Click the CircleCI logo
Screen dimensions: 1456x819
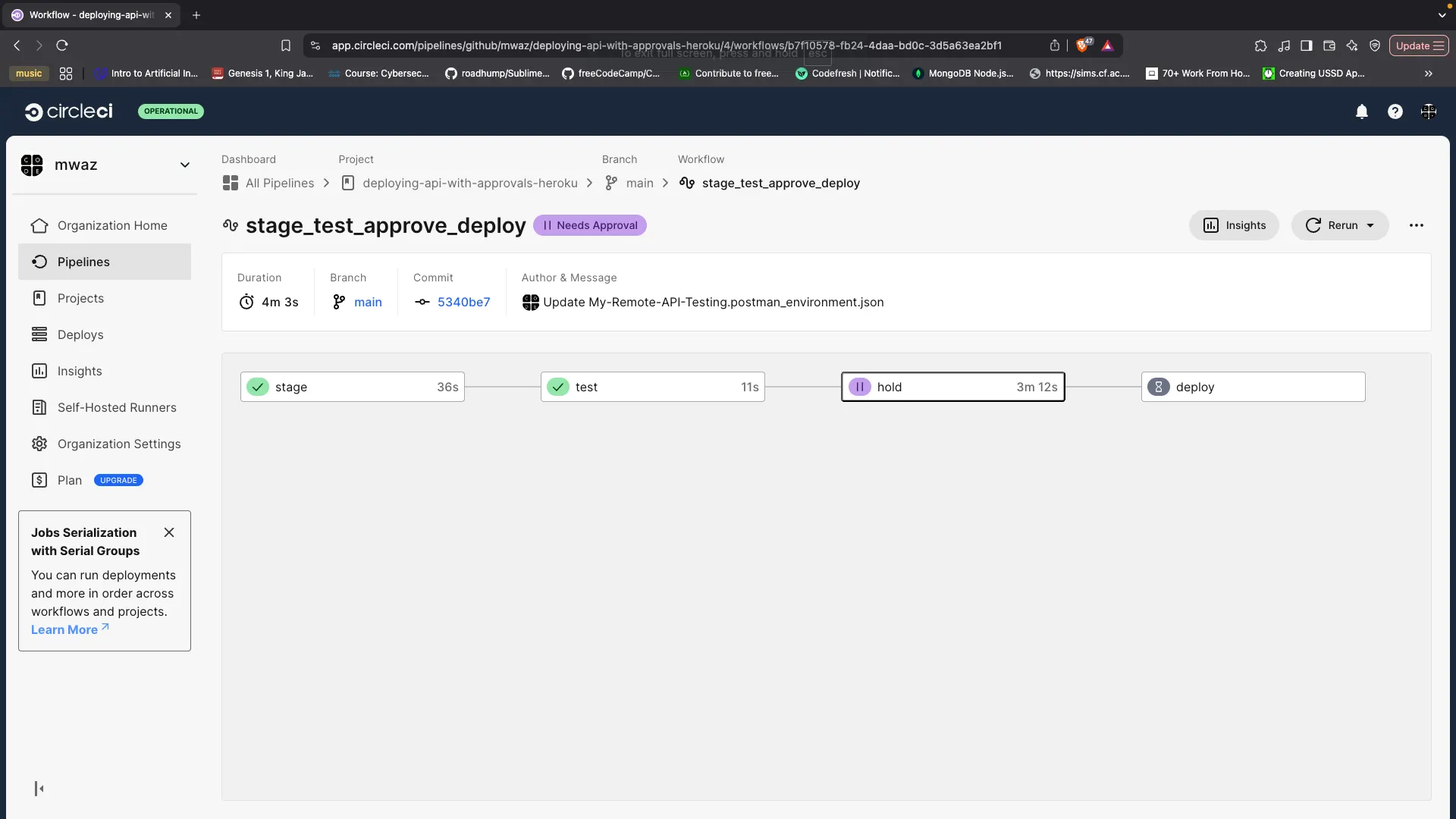coord(69,111)
